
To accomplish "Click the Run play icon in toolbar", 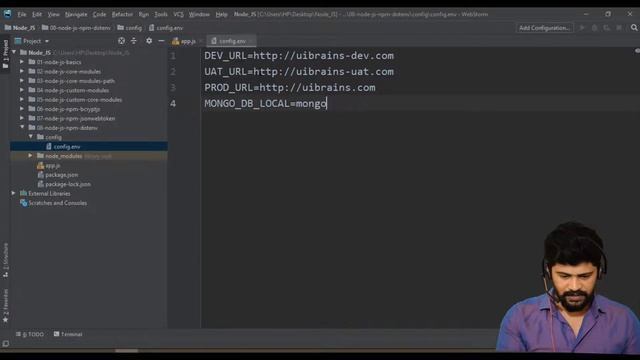I will (x=582, y=28).
